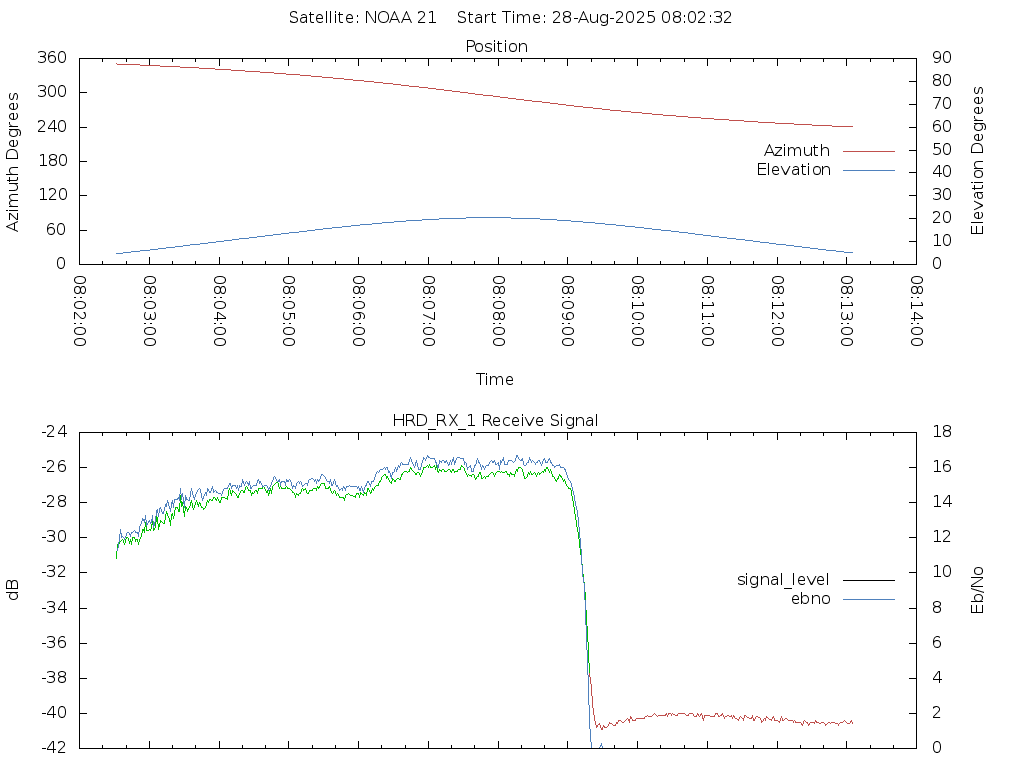This screenshot has height=768, width=1024.
Task: Click the signal_level legend line sample
Action: 869,580
